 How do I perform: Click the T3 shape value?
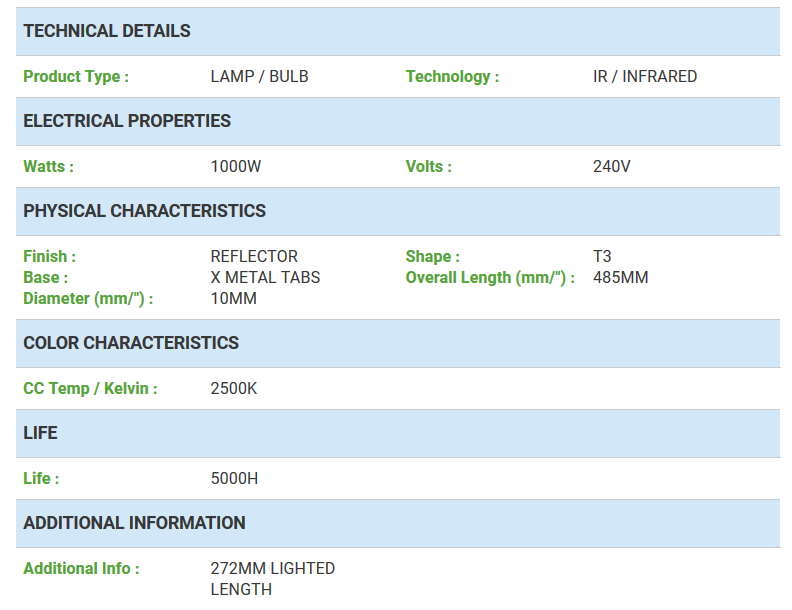tap(602, 256)
